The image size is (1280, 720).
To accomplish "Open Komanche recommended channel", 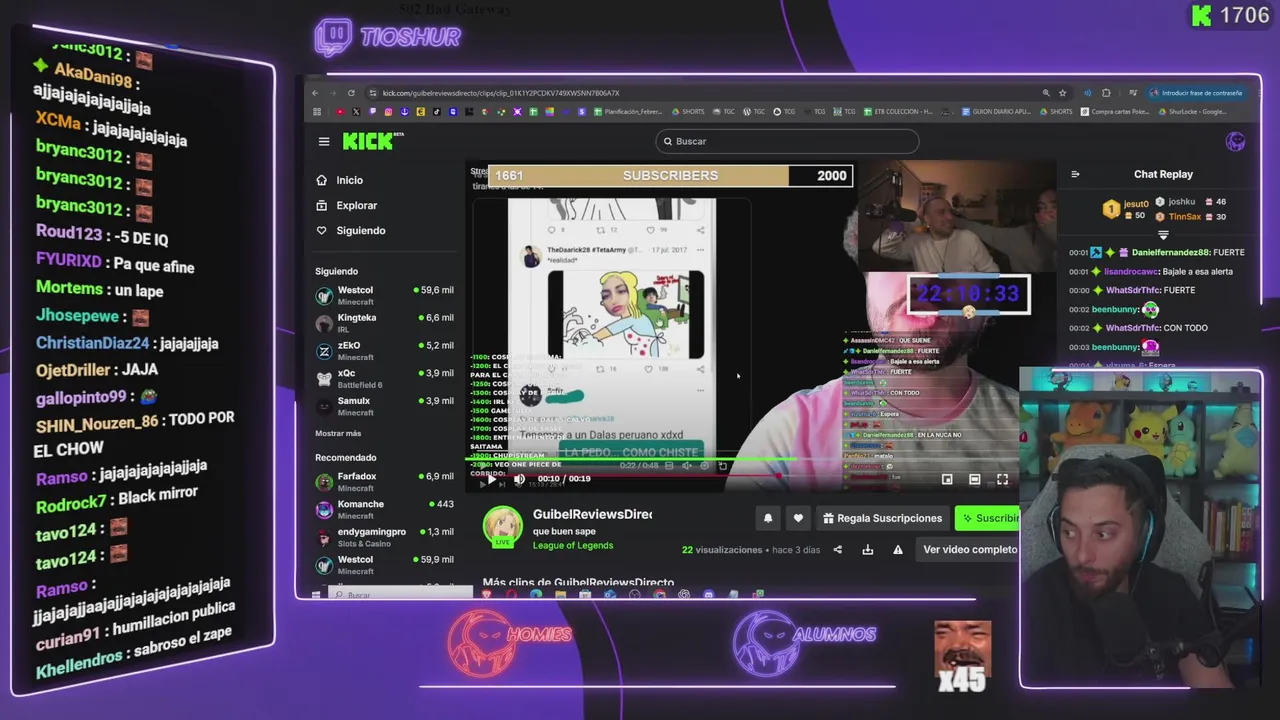I will (x=385, y=510).
